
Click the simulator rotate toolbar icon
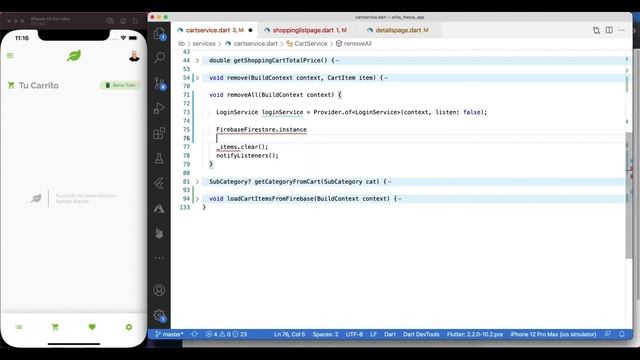pyautogui.click(x=136, y=20)
